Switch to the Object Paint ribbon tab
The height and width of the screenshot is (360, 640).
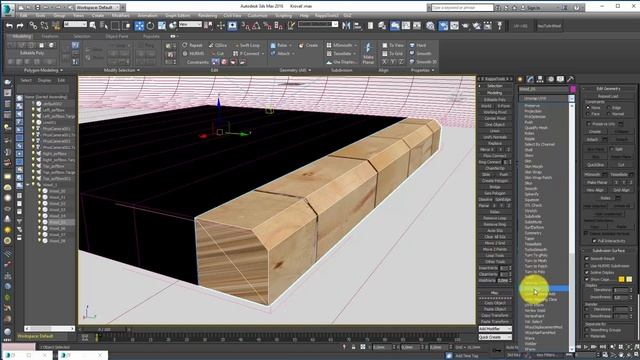click(x=117, y=36)
